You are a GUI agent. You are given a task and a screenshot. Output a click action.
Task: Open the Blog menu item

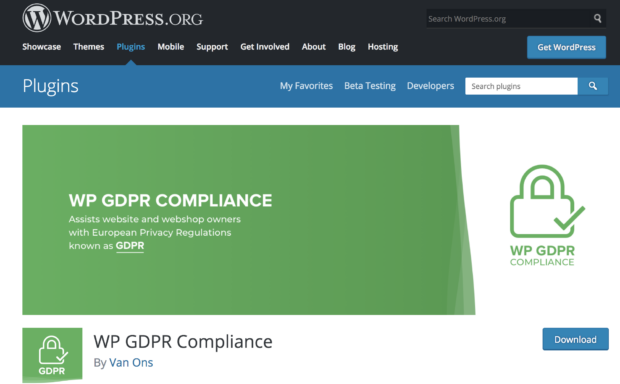(347, 47)
